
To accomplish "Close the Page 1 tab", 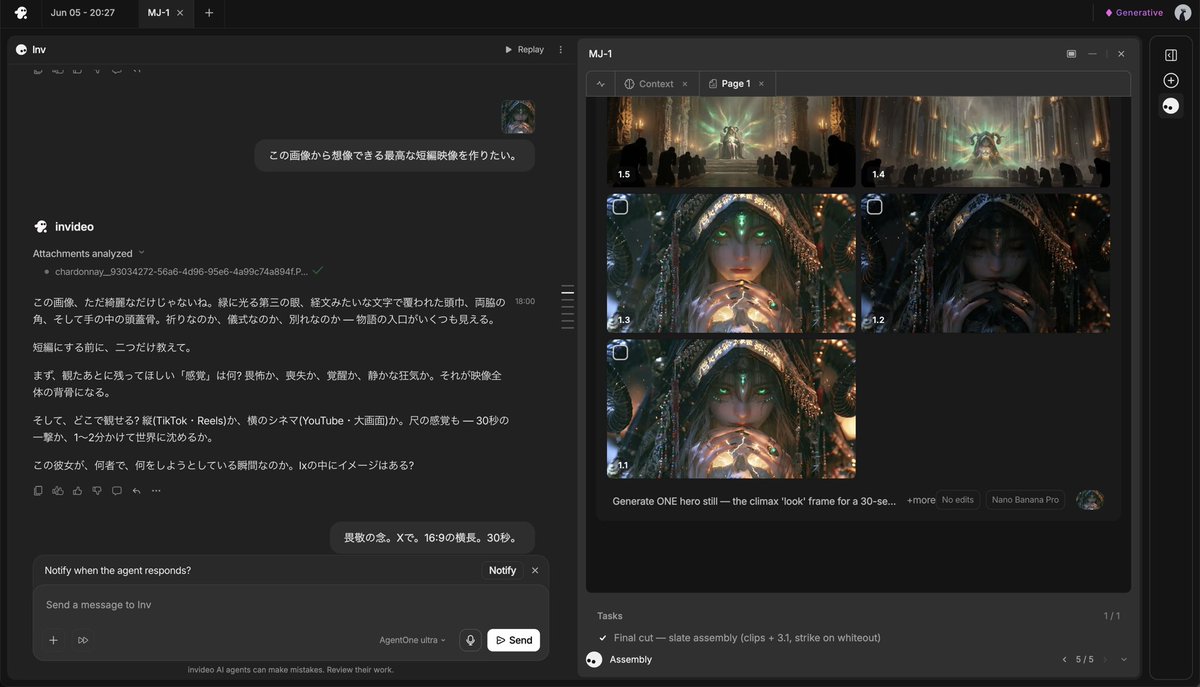I will coord(761,84).
